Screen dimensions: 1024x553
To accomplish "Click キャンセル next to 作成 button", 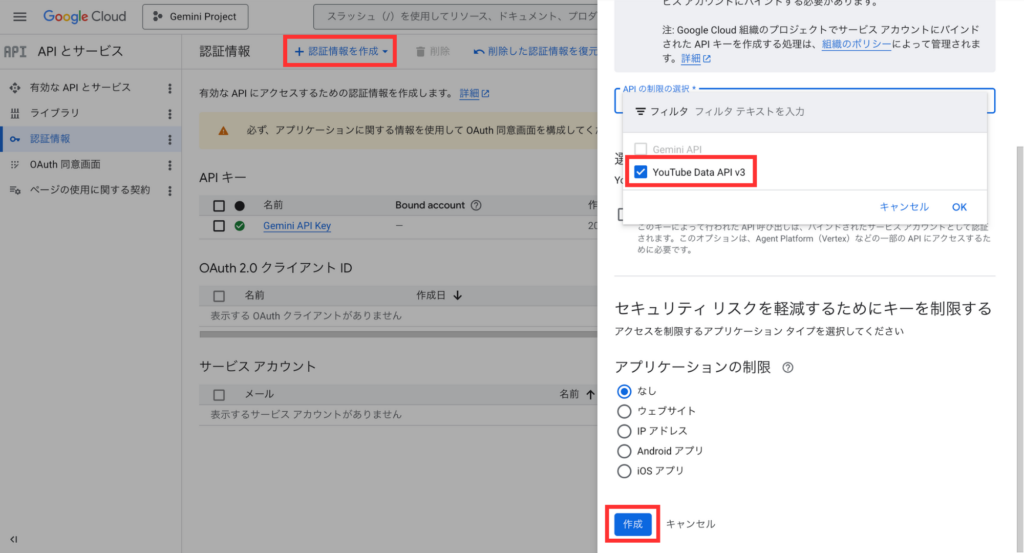I will pos(690,524).
